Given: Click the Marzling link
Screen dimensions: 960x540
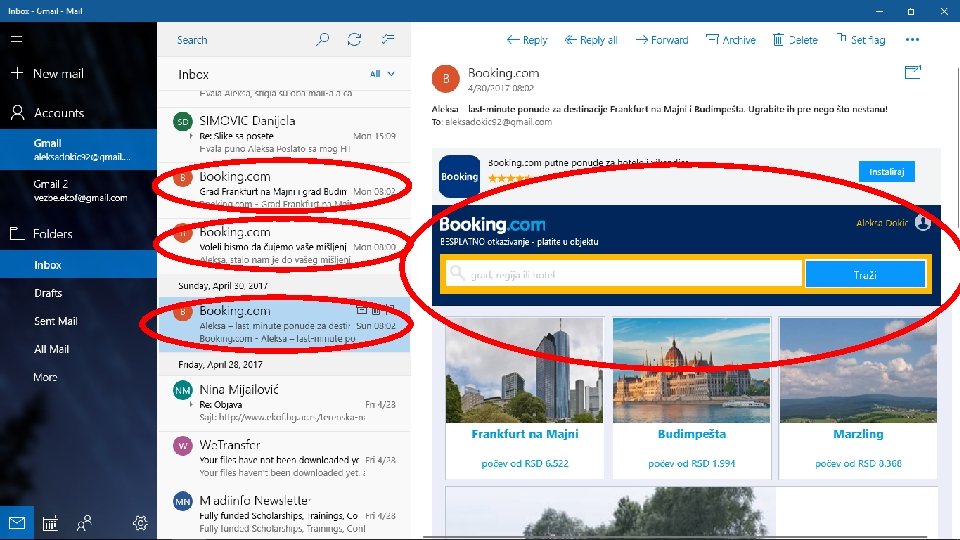Looking at the screenshot, I should click(858, 434).
